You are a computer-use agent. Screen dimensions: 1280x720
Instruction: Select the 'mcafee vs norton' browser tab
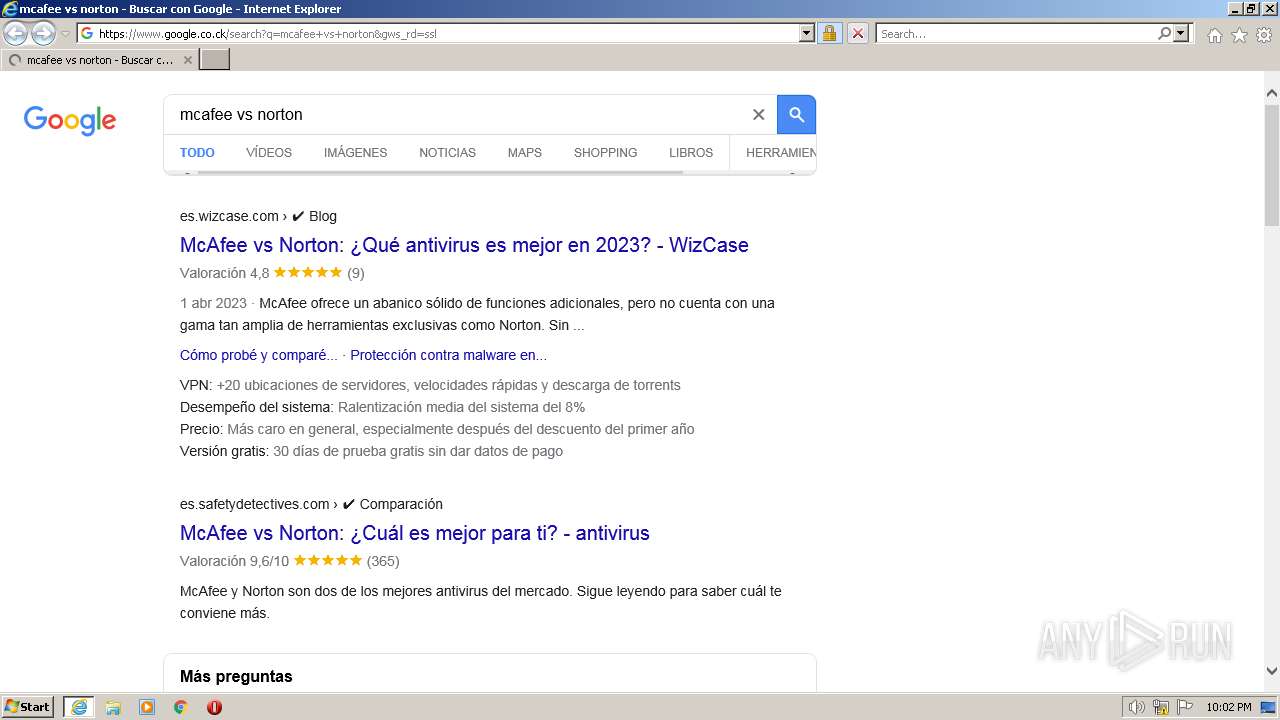(98, 60)
